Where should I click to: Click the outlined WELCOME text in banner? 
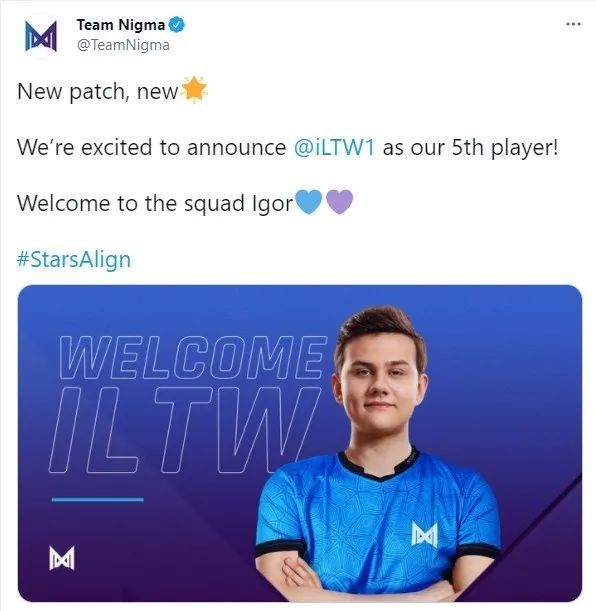click(192, 357)
